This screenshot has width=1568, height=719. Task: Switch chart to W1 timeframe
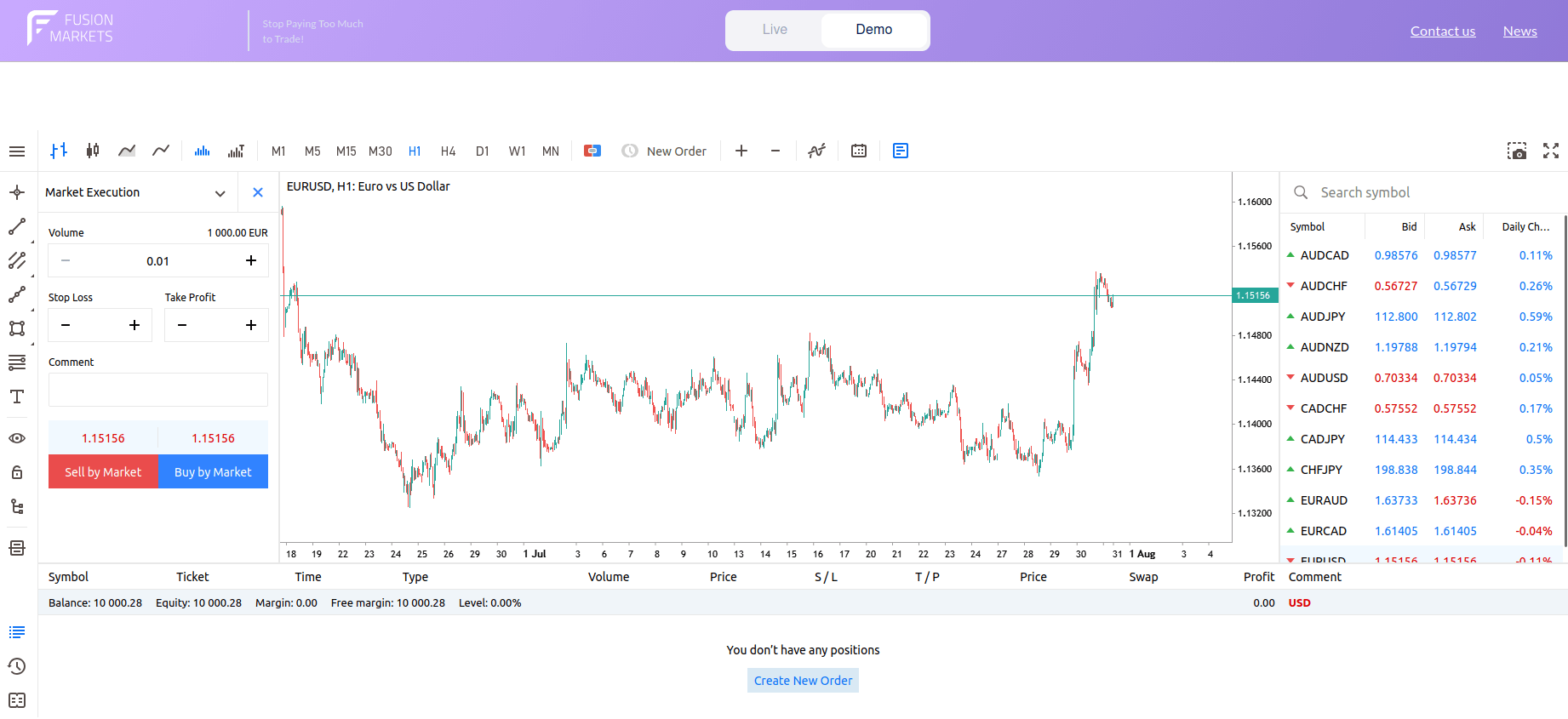(x=517, y=151)
